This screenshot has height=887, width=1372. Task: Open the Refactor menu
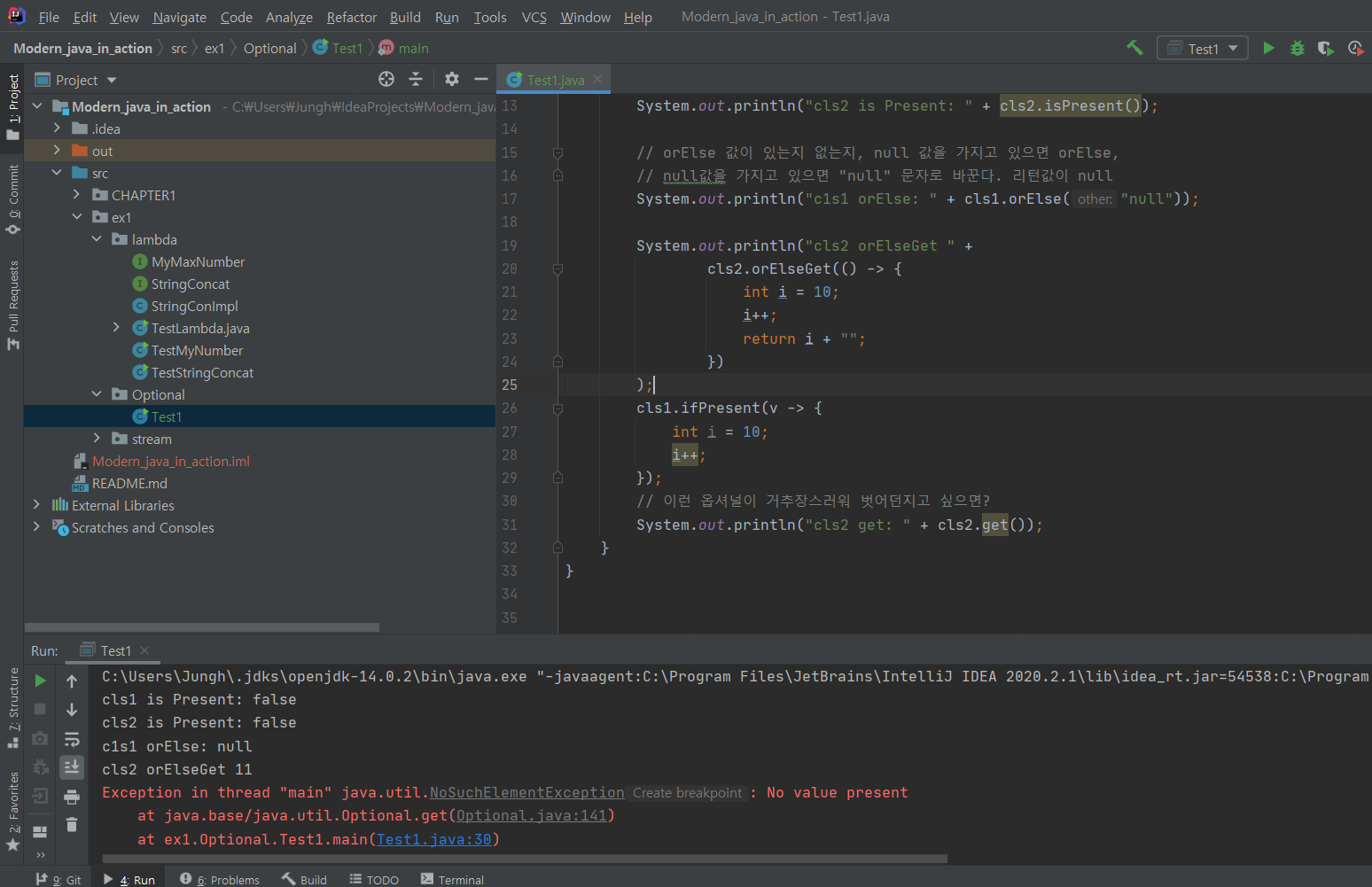[351, 17]
